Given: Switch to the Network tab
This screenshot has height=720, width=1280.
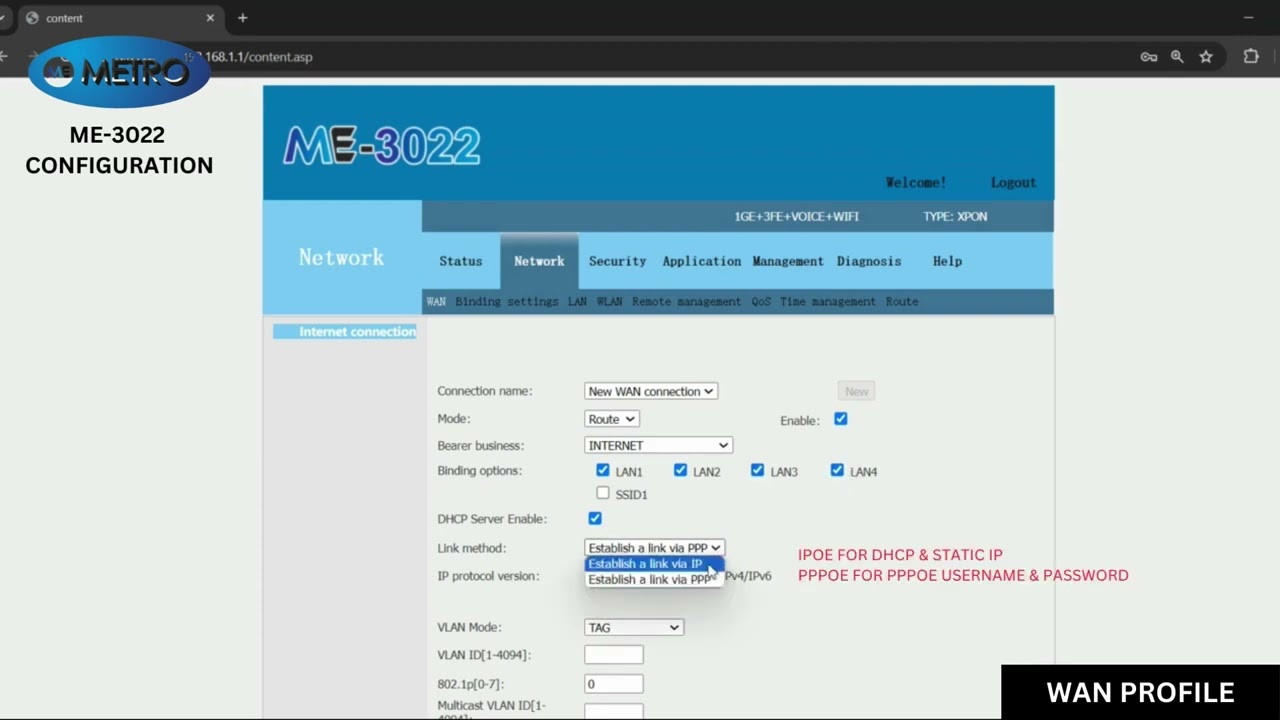Looking at the screenshot, I should pos(539,261).
